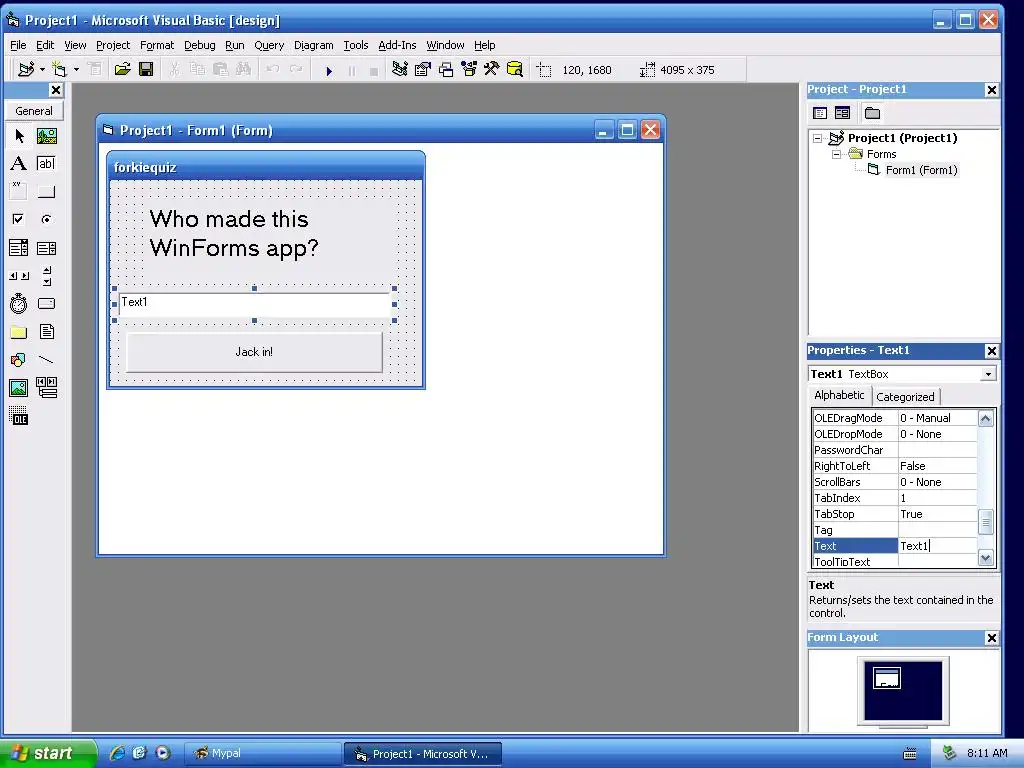Open the Text1 TextBox object dropdown
The height and width of the screenshot is (768, 1024).
pyautogui.click(x=988, y=374)
